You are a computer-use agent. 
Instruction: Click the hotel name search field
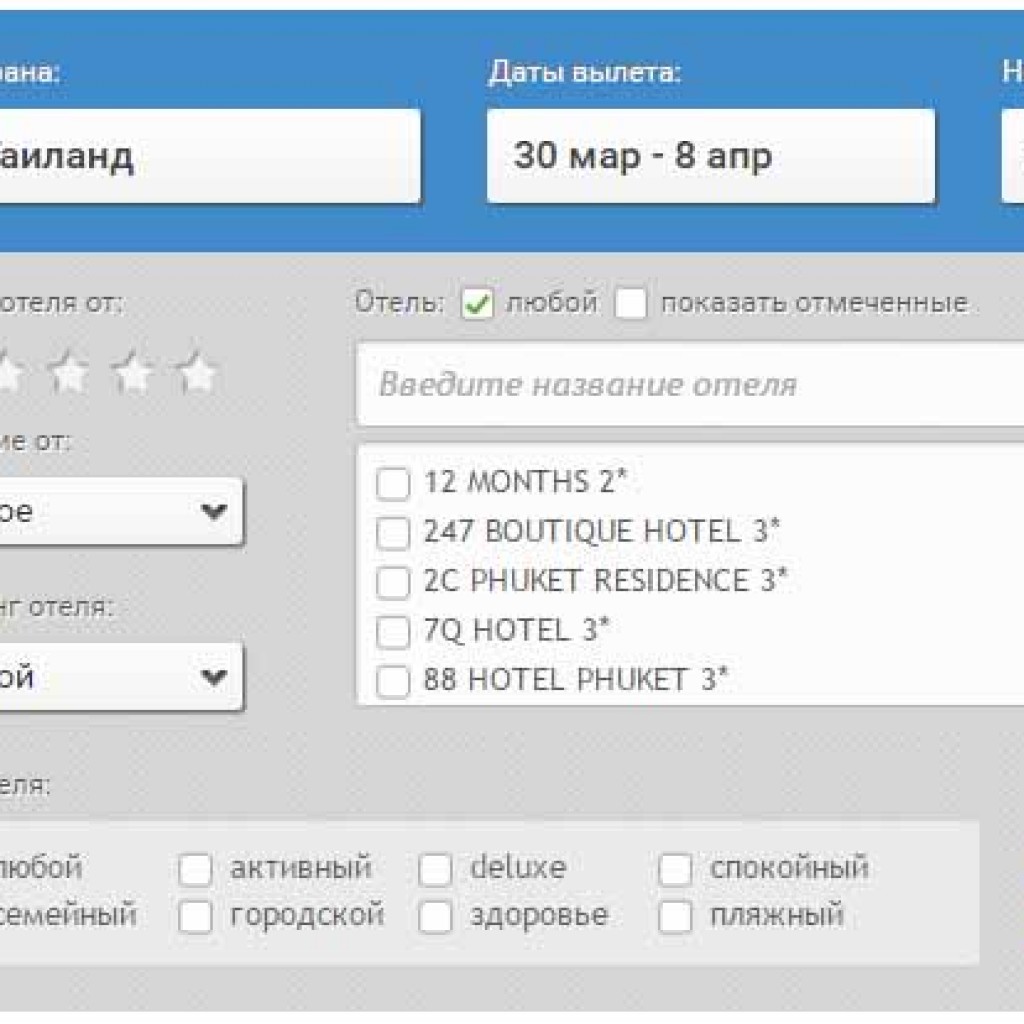pyautogui.click(x=690, y=384)
